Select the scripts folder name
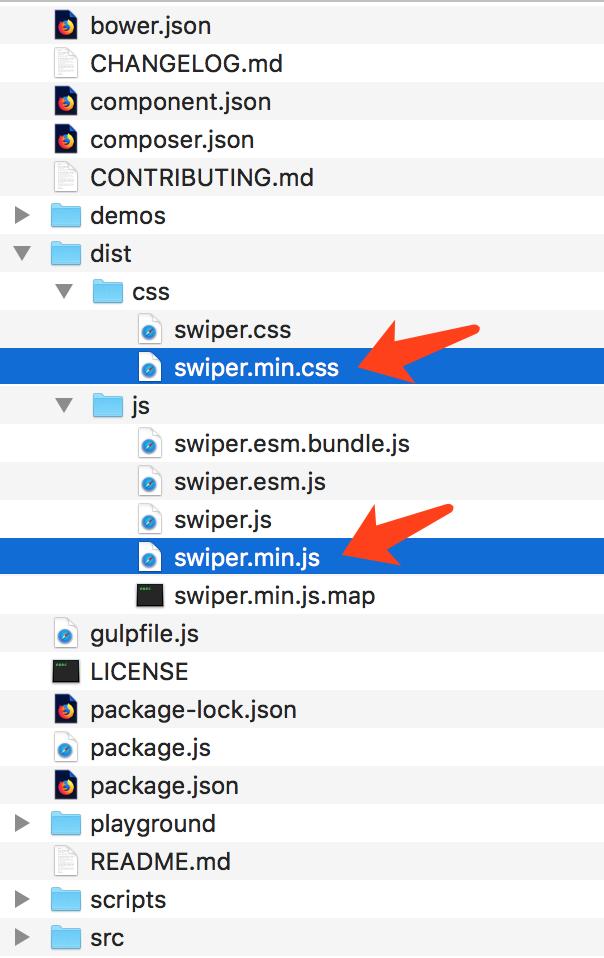 (128, 901)
